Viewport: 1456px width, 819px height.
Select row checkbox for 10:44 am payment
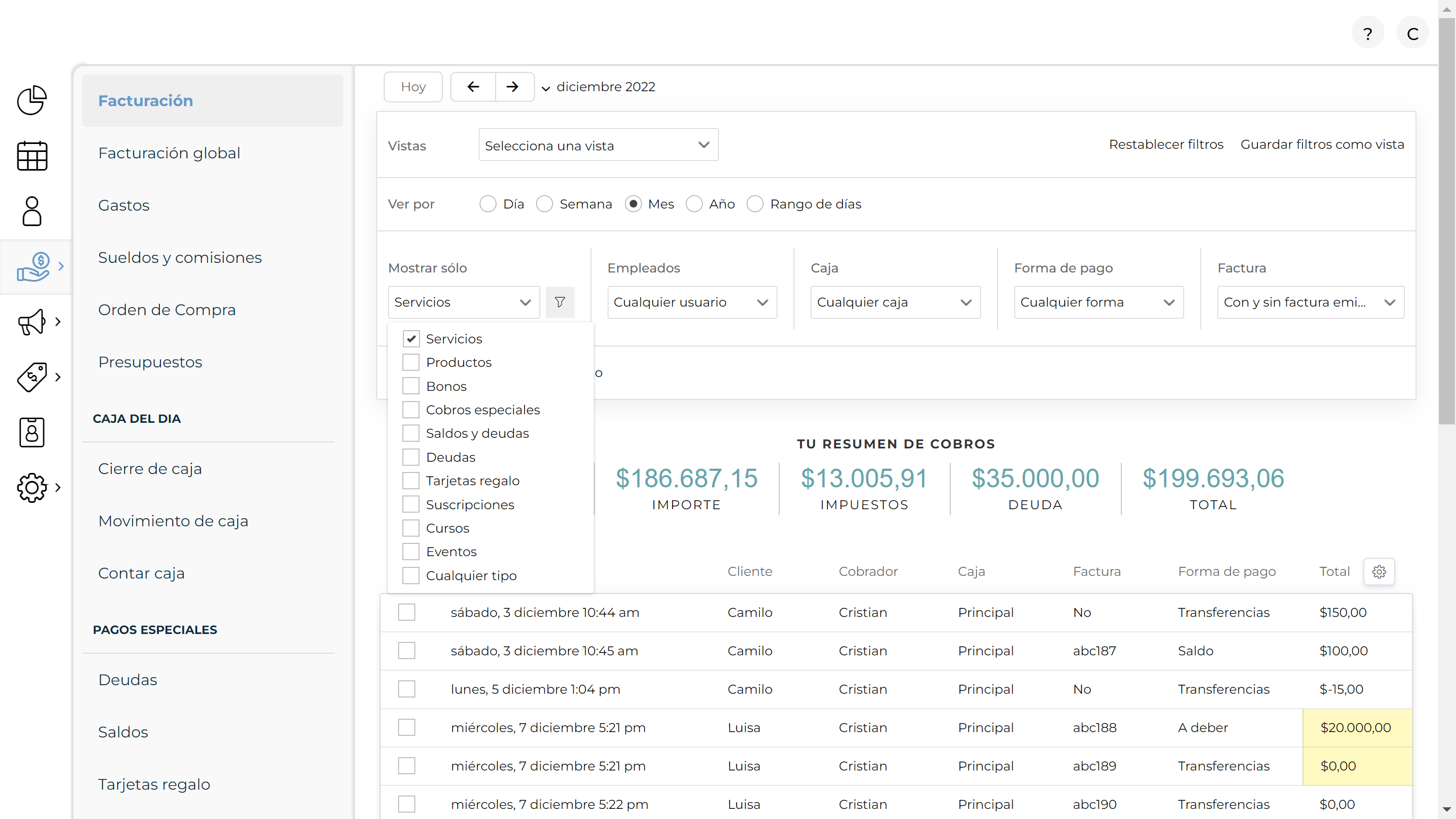pos(407,613)
